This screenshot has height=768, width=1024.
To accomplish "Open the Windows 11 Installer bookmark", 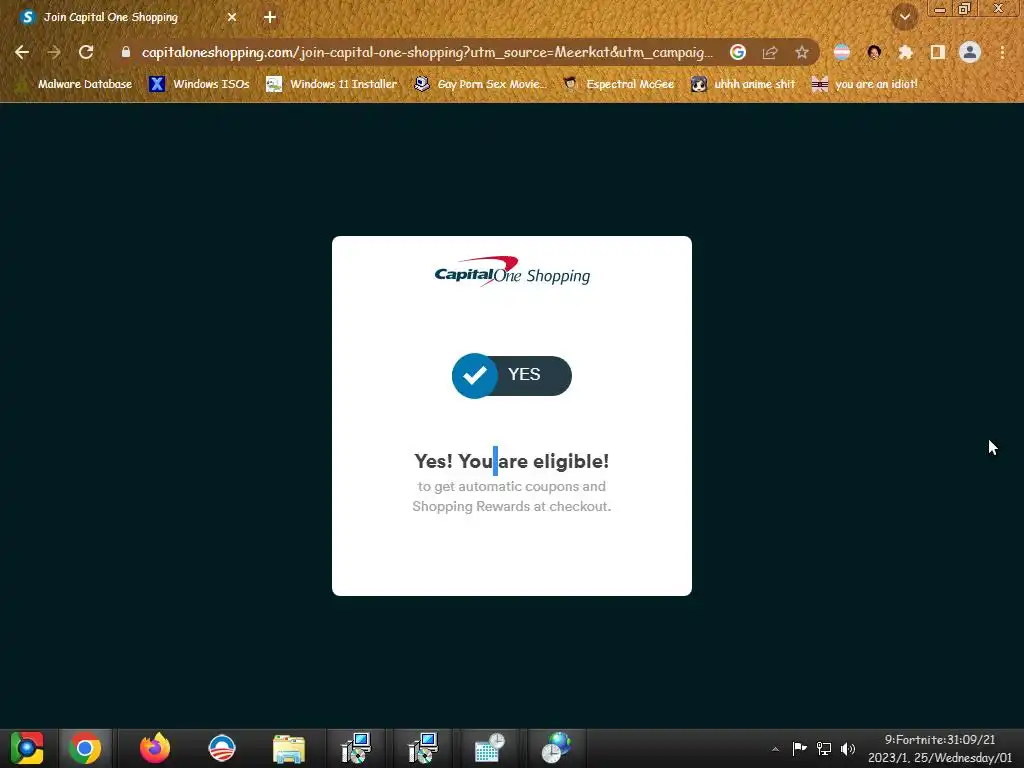I will 332,84.
